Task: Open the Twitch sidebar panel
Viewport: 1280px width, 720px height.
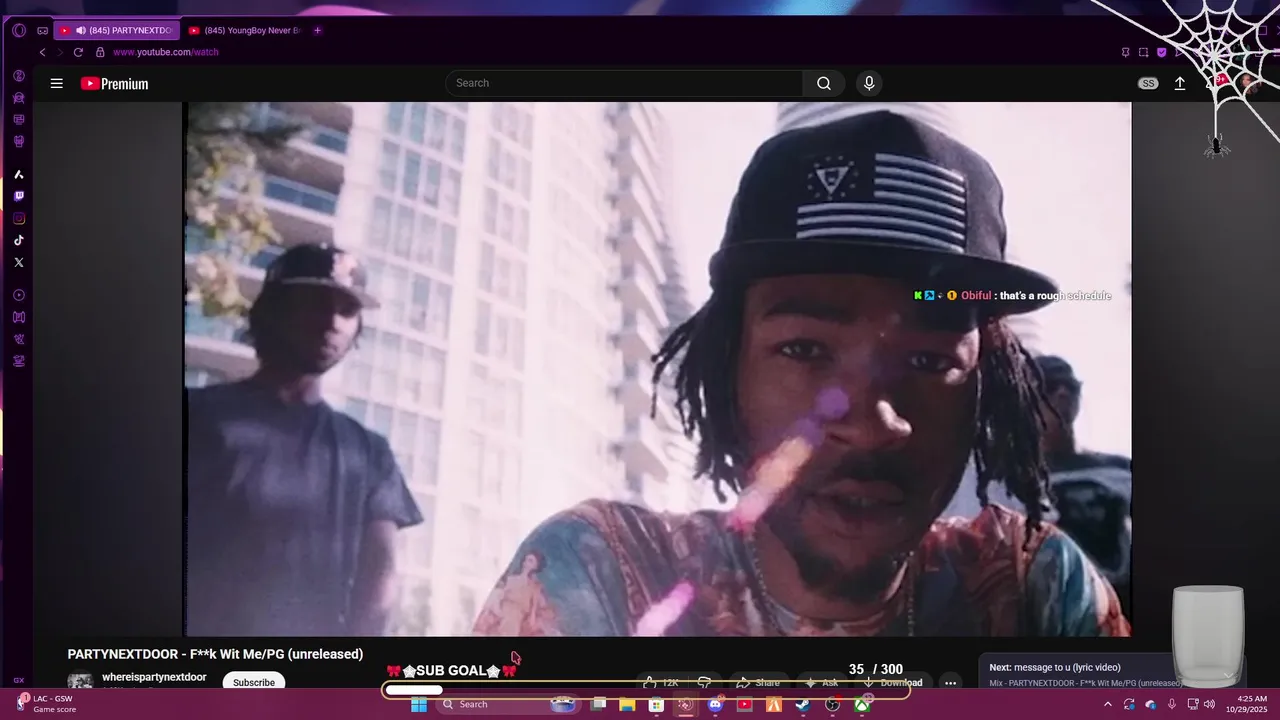Action: [19, 196]
